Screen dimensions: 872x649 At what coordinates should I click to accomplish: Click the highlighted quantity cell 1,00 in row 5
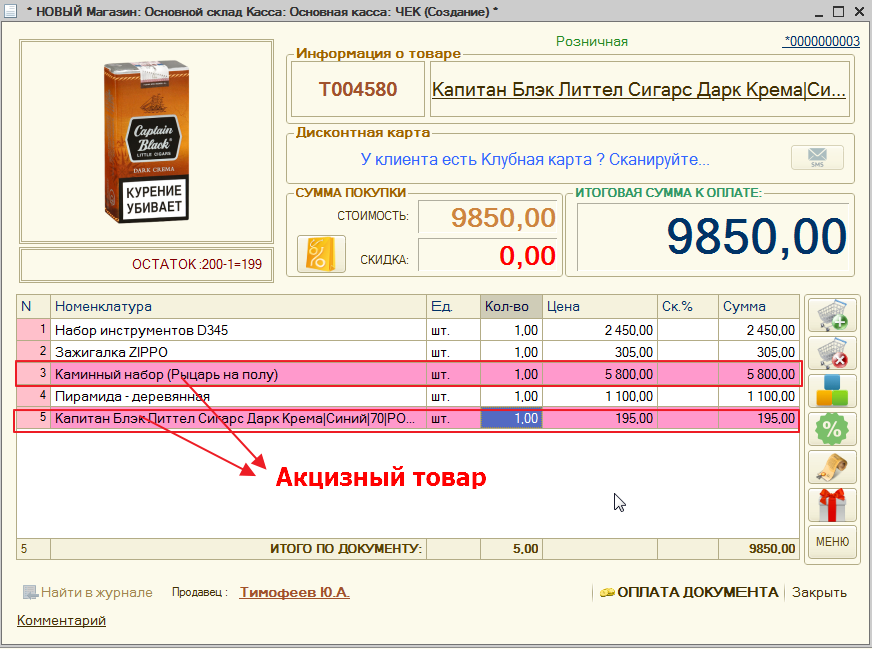tap(511, 418)
